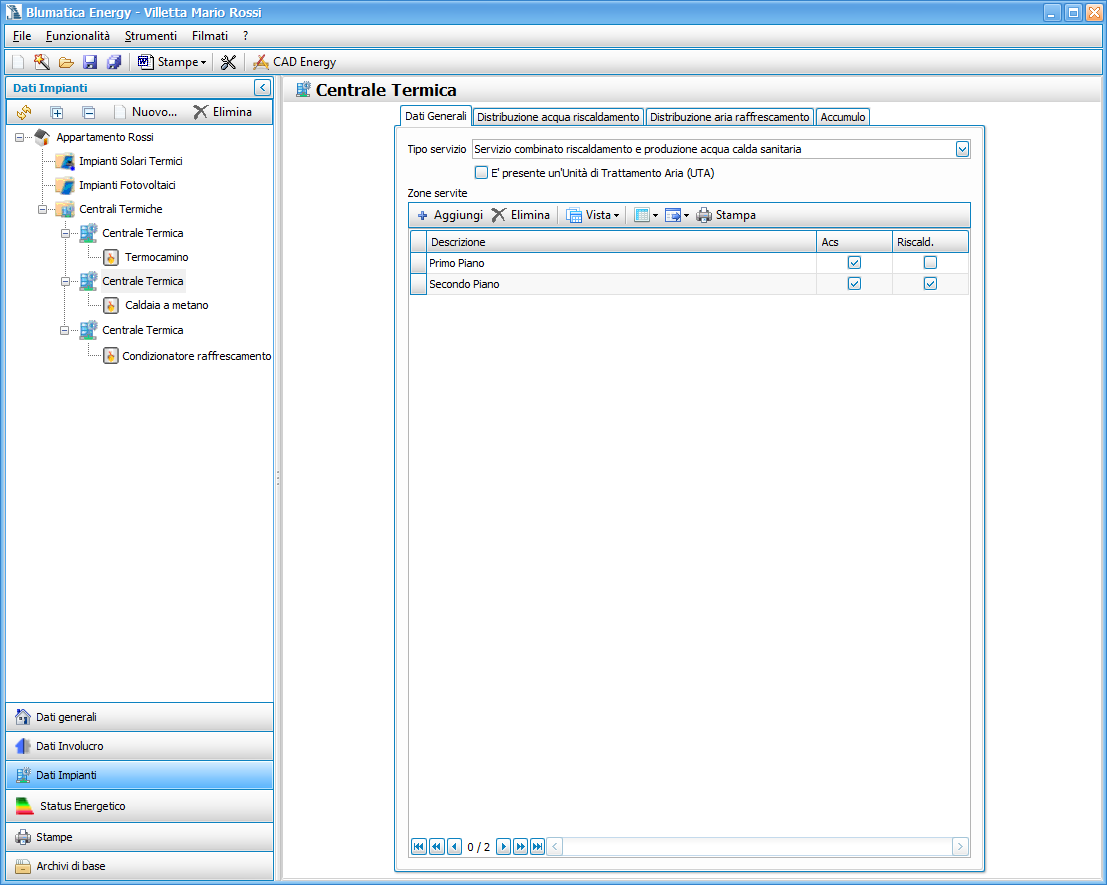
Task: Enable Riscald. for Primo Piano
Action: click(930, 263)
